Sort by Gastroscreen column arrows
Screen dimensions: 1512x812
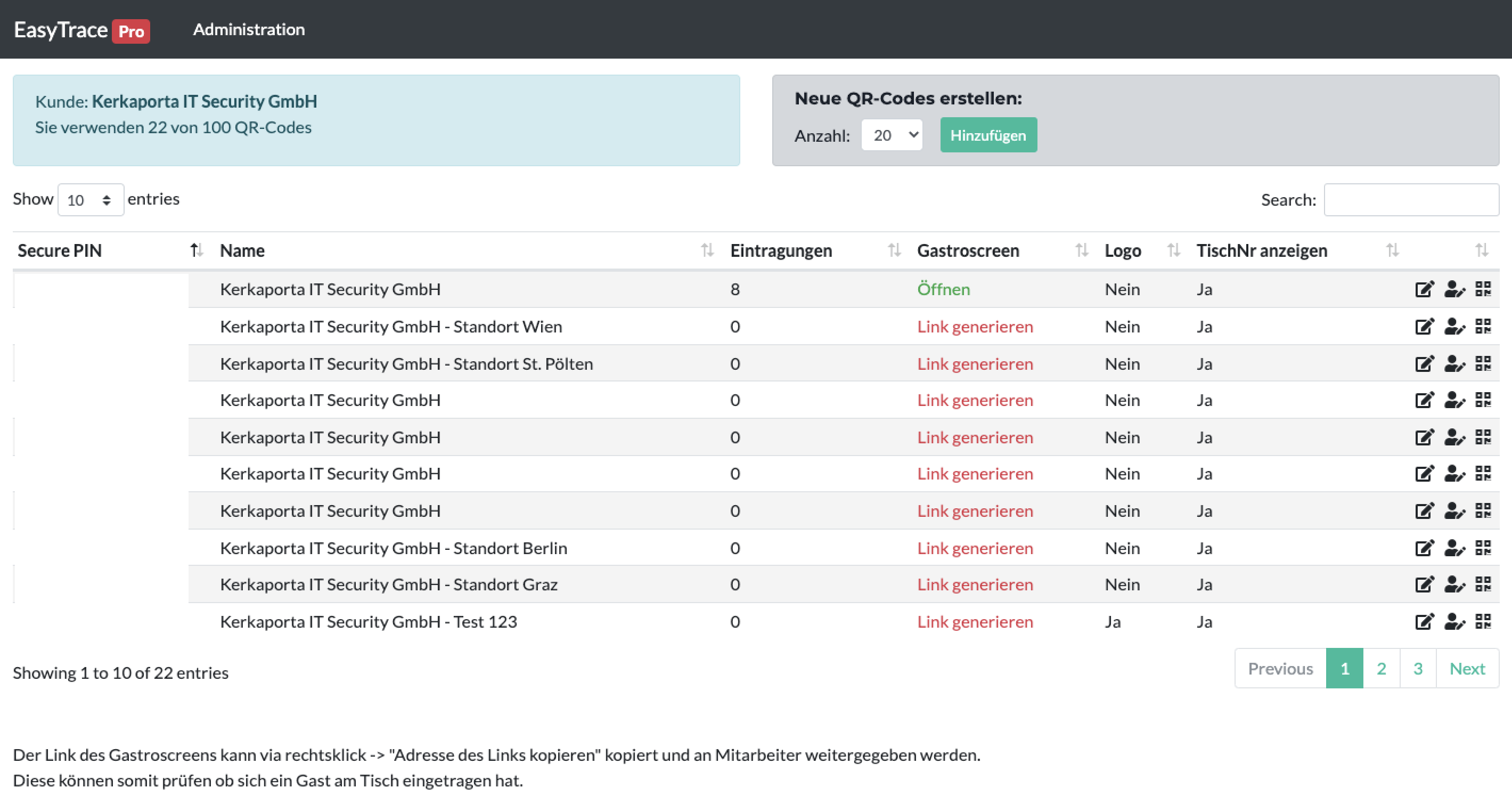(1081, 251)
